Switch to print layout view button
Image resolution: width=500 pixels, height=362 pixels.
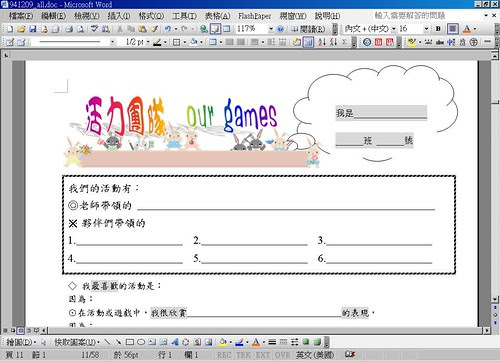click(x=21, y=330)
